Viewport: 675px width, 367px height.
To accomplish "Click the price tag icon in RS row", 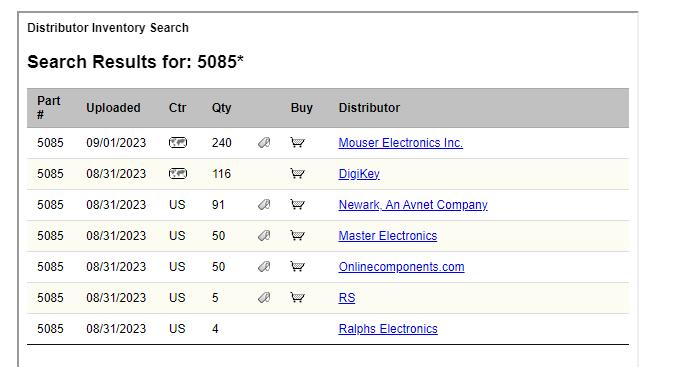I will tap(264, 297).
